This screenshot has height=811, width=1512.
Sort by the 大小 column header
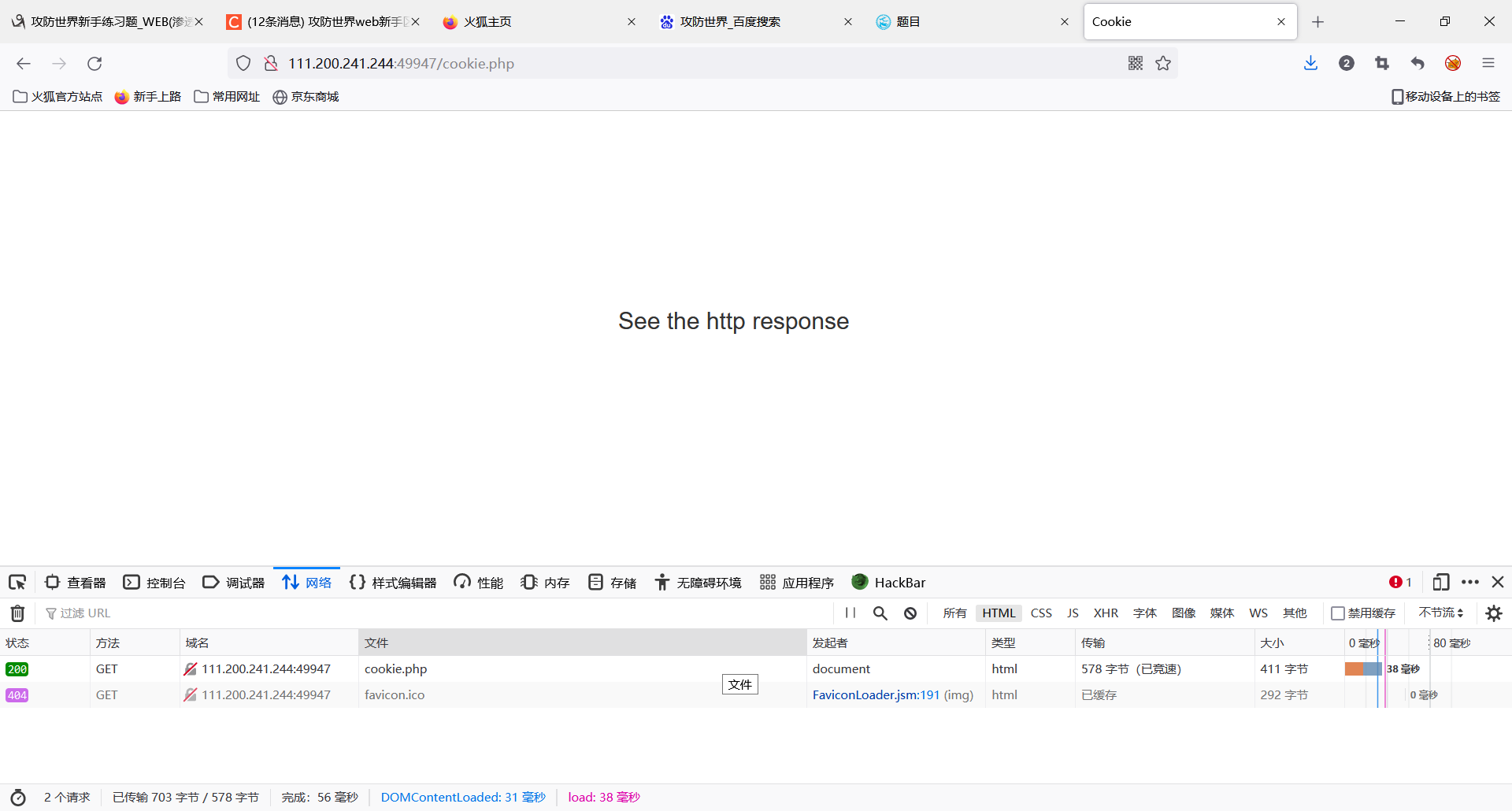point(1299,643)
